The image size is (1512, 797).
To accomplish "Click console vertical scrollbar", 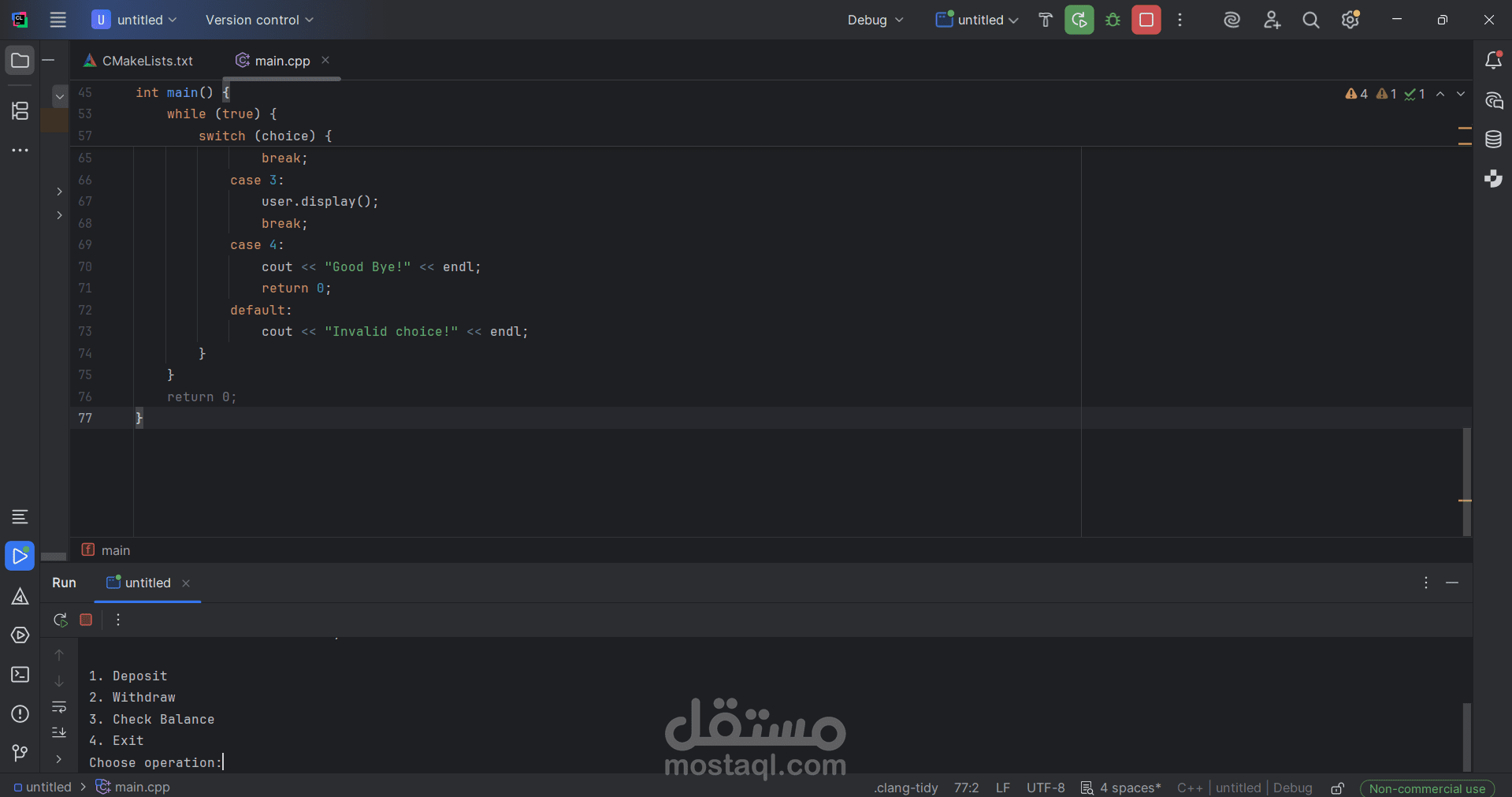I will click(x=1466, y=736).
